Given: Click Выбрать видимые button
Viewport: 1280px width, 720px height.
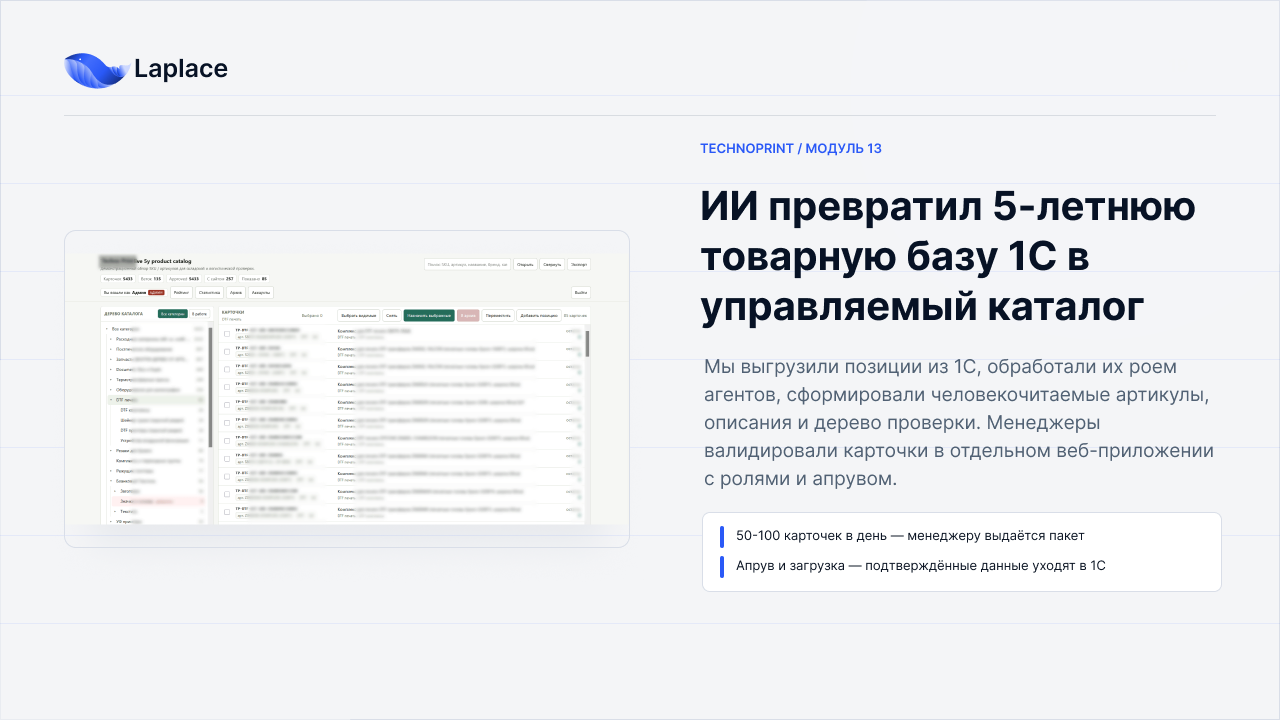Looking at the screenshot, I should click(359, 315).
